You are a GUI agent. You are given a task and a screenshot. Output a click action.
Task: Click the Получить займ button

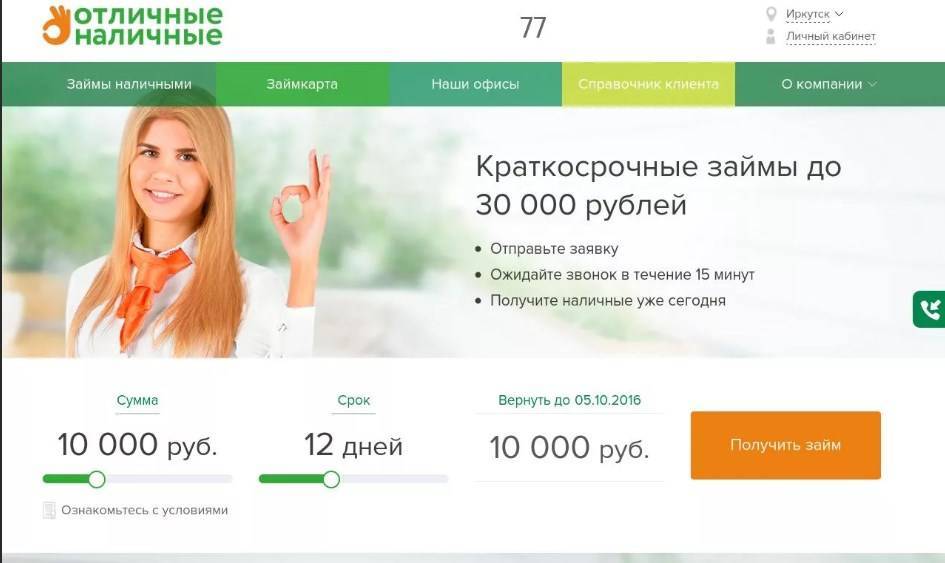click(785, 445)
